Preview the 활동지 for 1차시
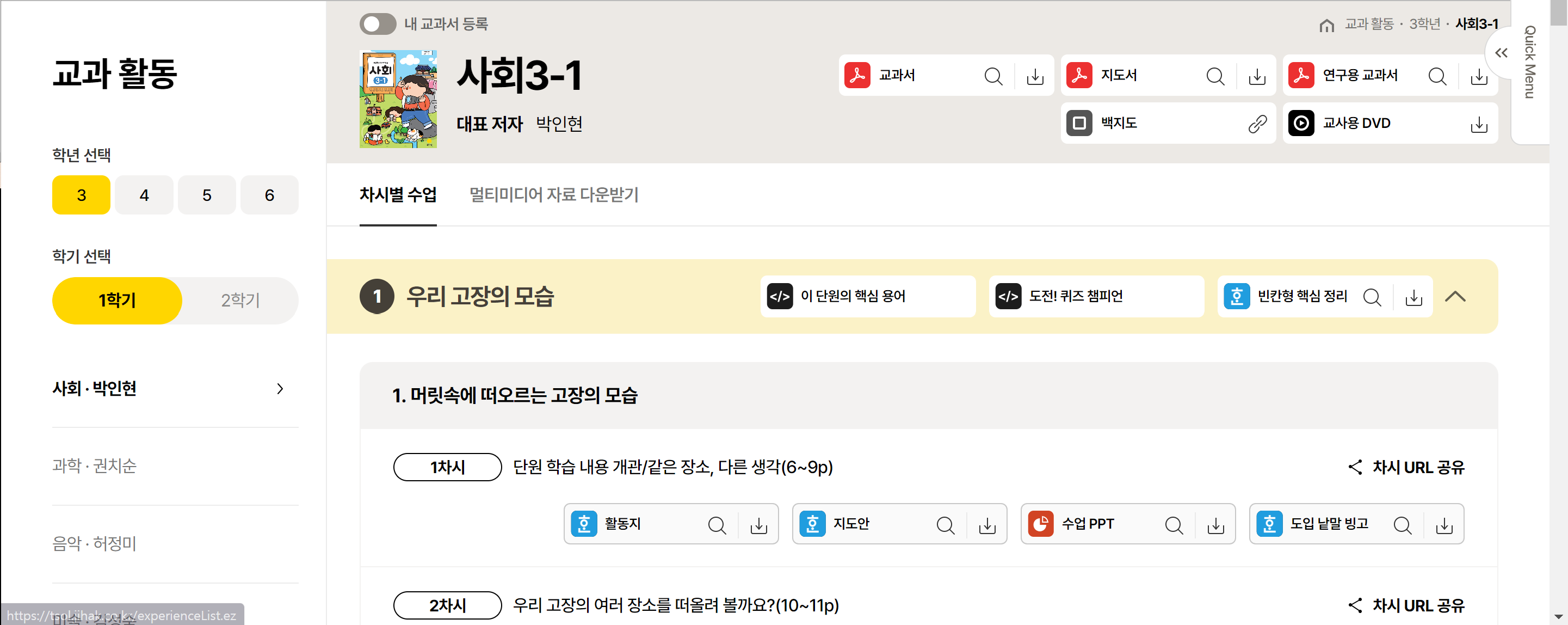This screenshot has width=1568, height=625. click(717, 524)
